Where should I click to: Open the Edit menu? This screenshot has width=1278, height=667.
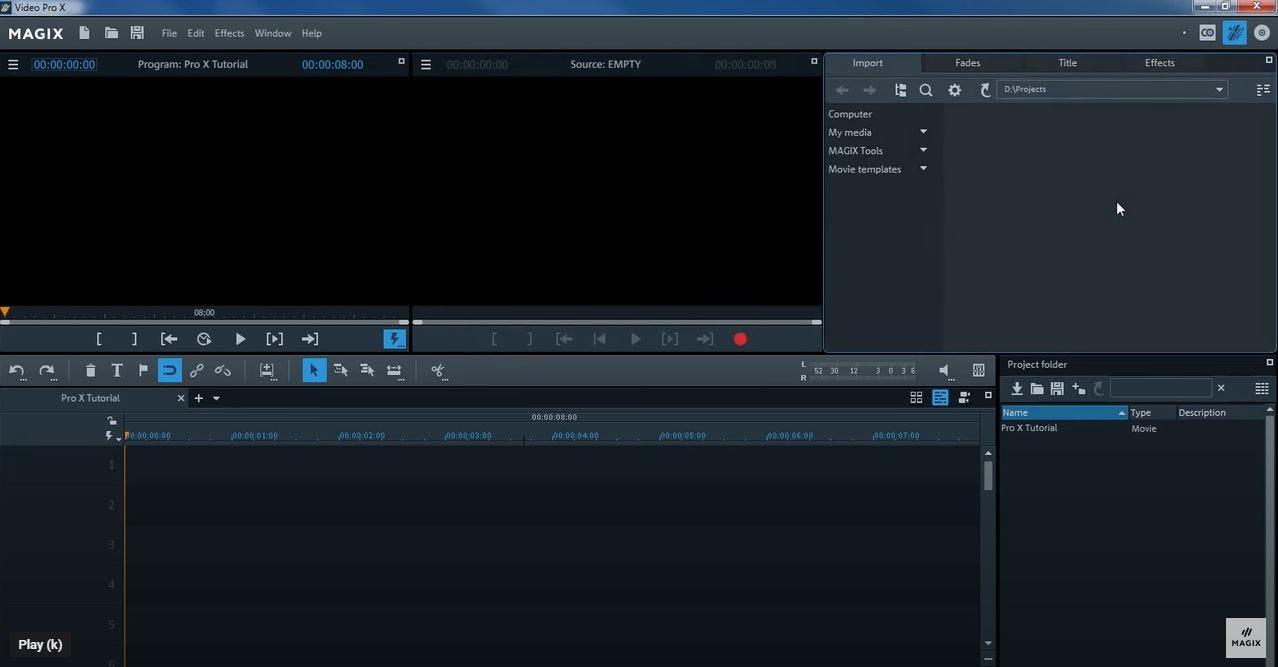coord(196,33)
